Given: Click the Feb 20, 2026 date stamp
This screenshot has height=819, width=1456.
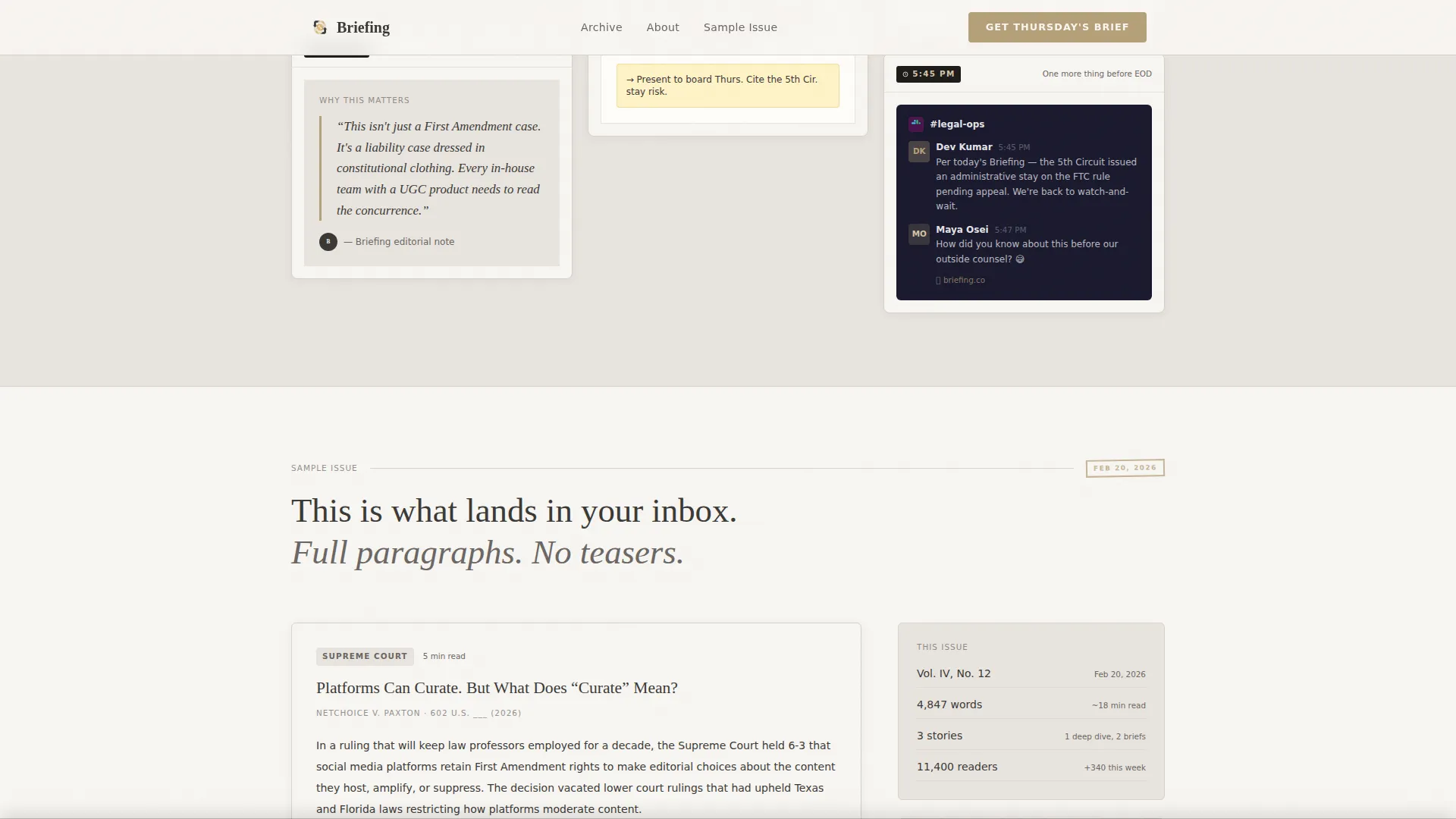Looking at the screenshot, I should click(1125, 468).
